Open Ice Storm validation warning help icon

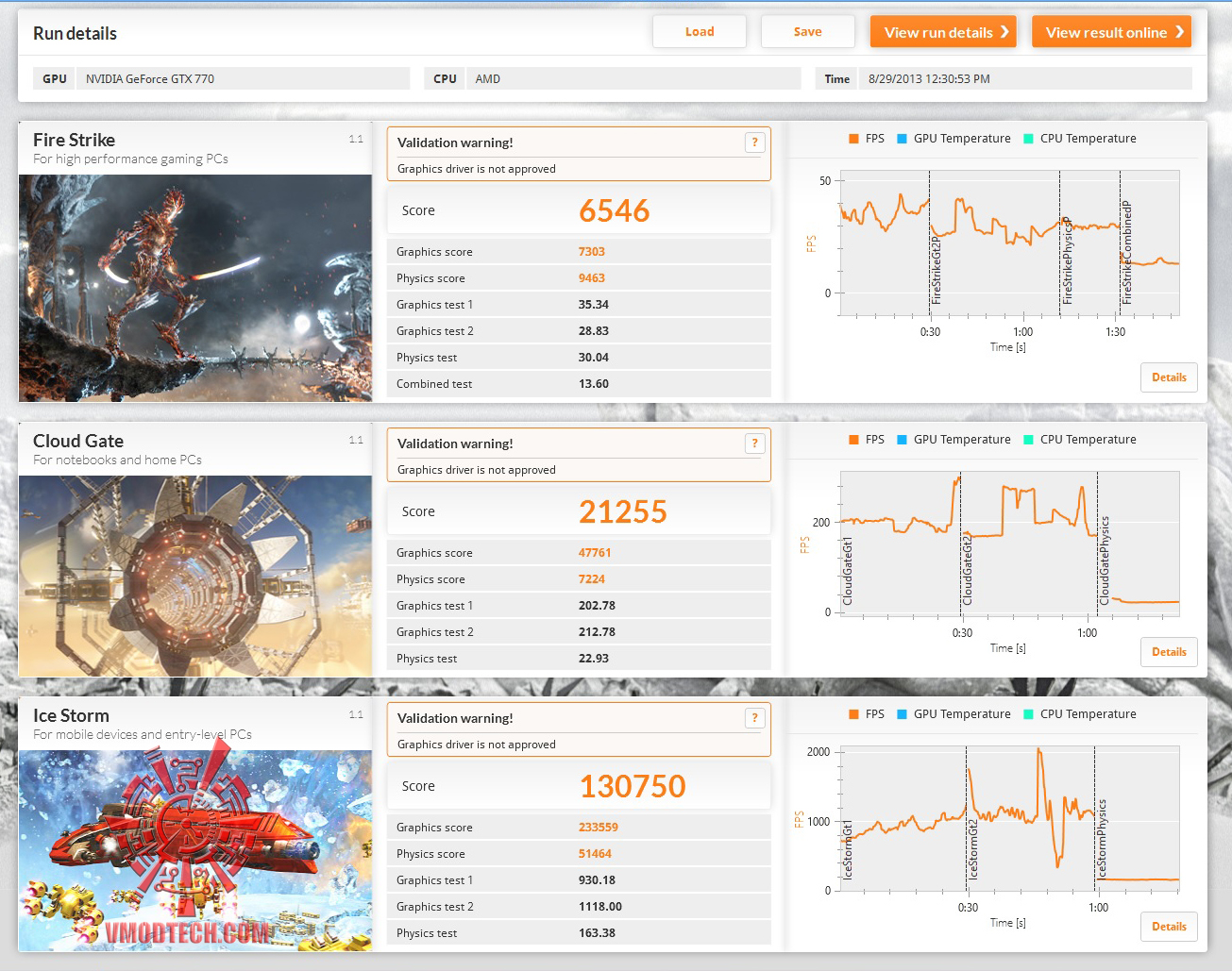(754, 718)
